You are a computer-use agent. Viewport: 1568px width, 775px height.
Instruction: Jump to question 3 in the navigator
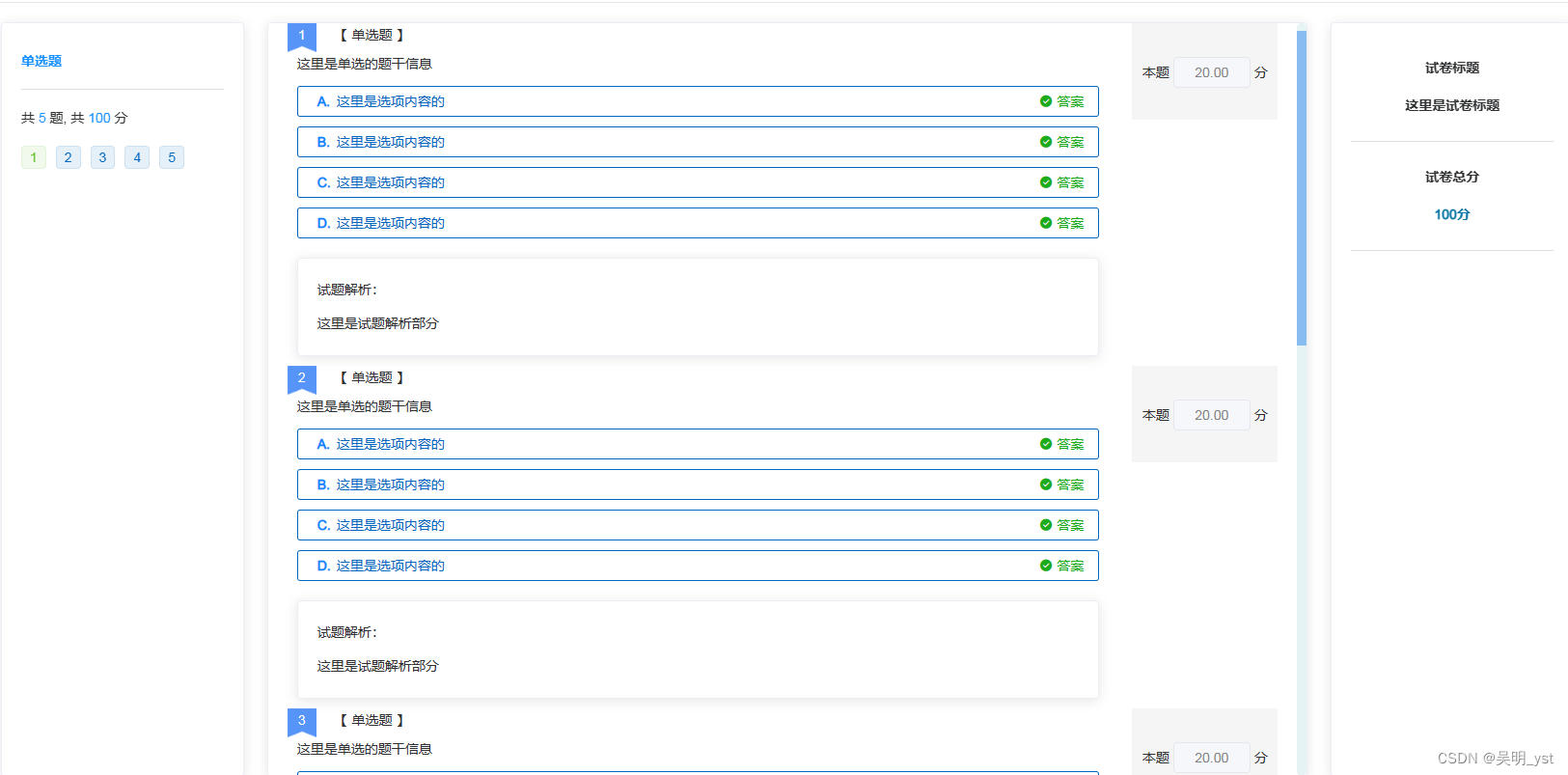102,157
